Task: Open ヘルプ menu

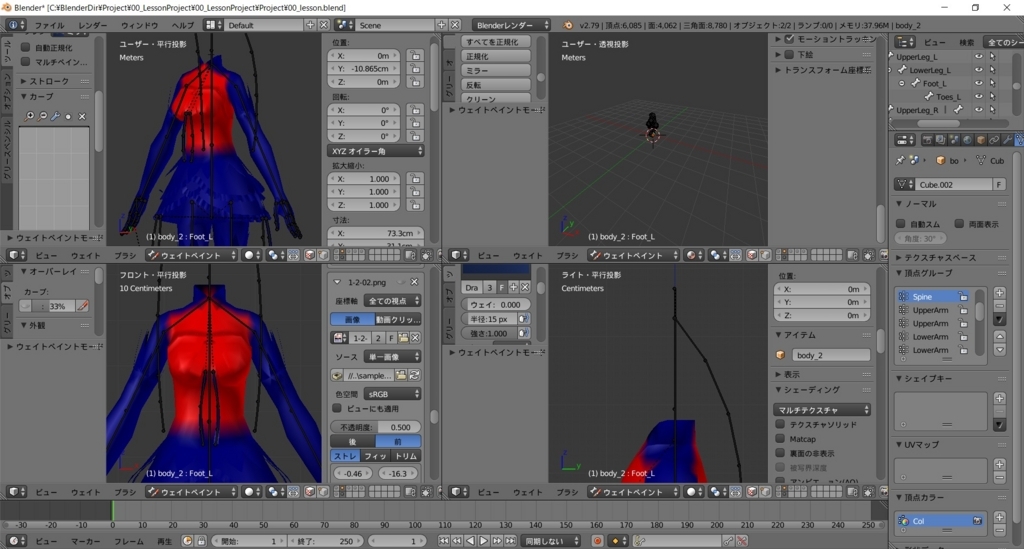Action: point(182,25)
